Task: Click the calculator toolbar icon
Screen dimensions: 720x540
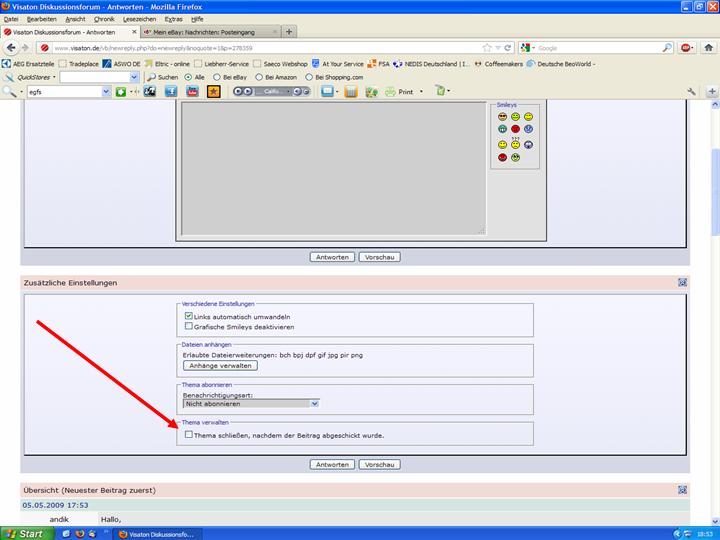Action: click(x=350, y=92)
